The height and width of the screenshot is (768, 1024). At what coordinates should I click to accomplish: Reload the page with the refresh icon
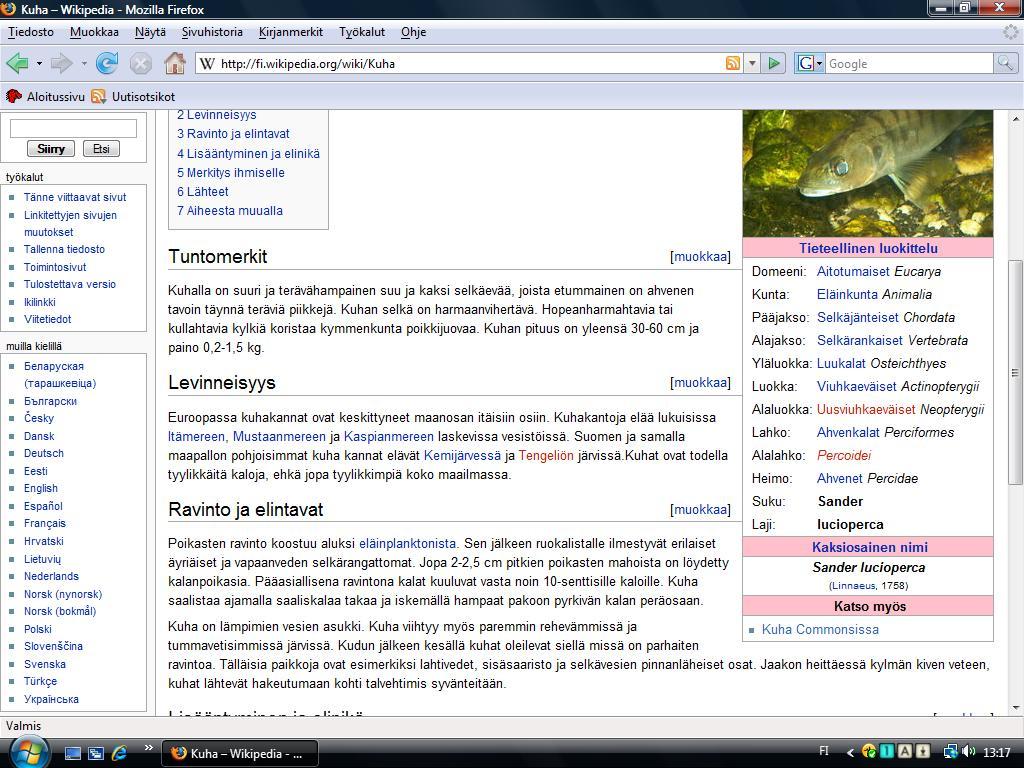(x=106, y=63)
